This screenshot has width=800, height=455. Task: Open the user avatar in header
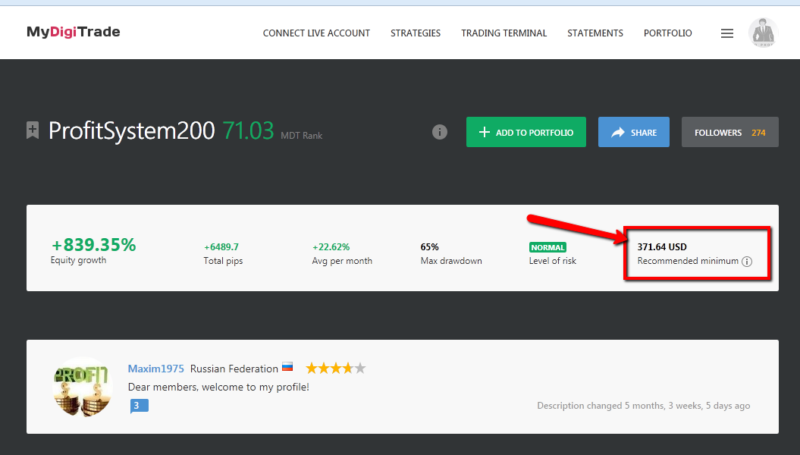tap(763, 33)
